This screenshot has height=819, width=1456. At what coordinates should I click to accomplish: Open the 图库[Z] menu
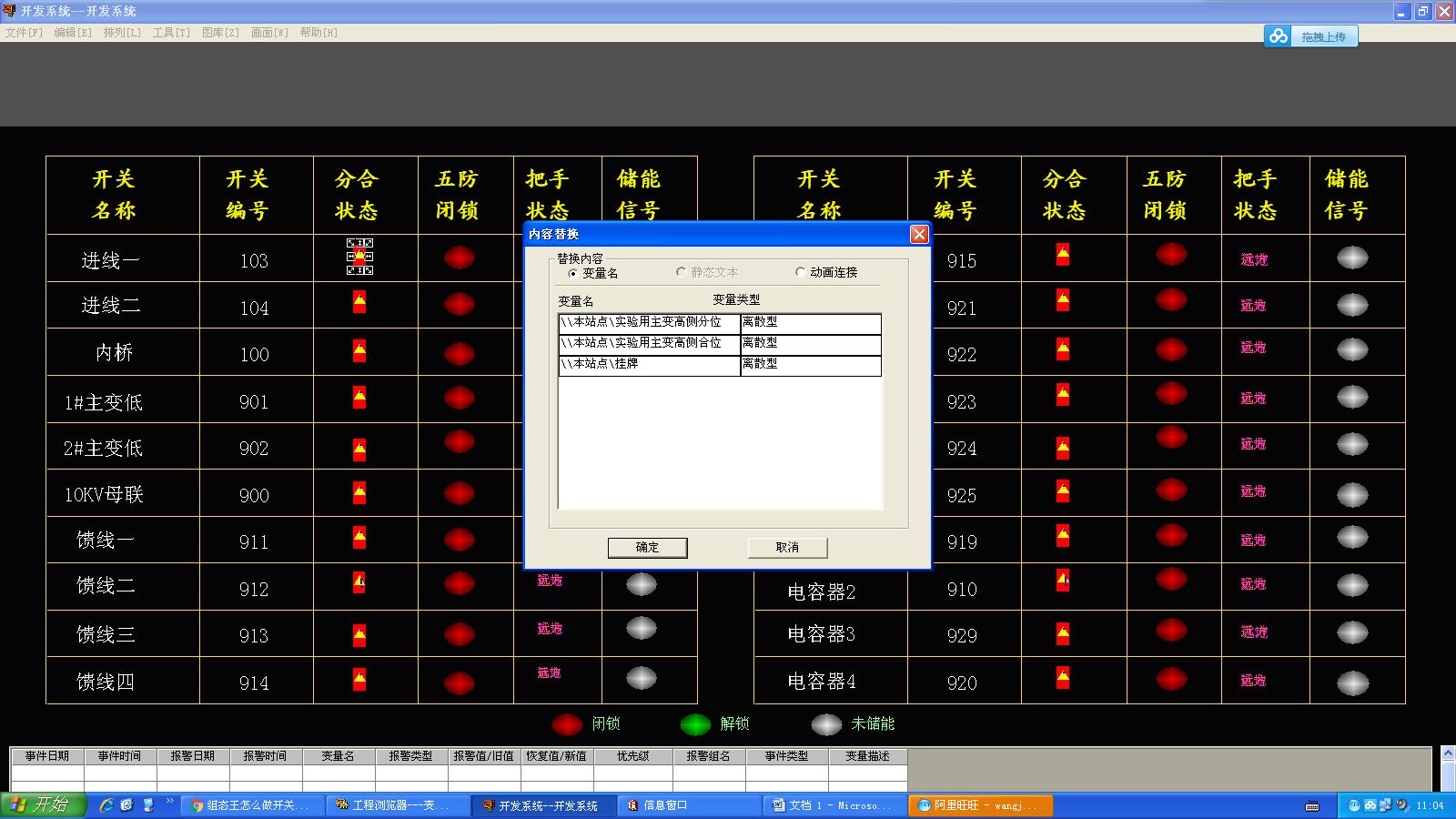[220, 33]
